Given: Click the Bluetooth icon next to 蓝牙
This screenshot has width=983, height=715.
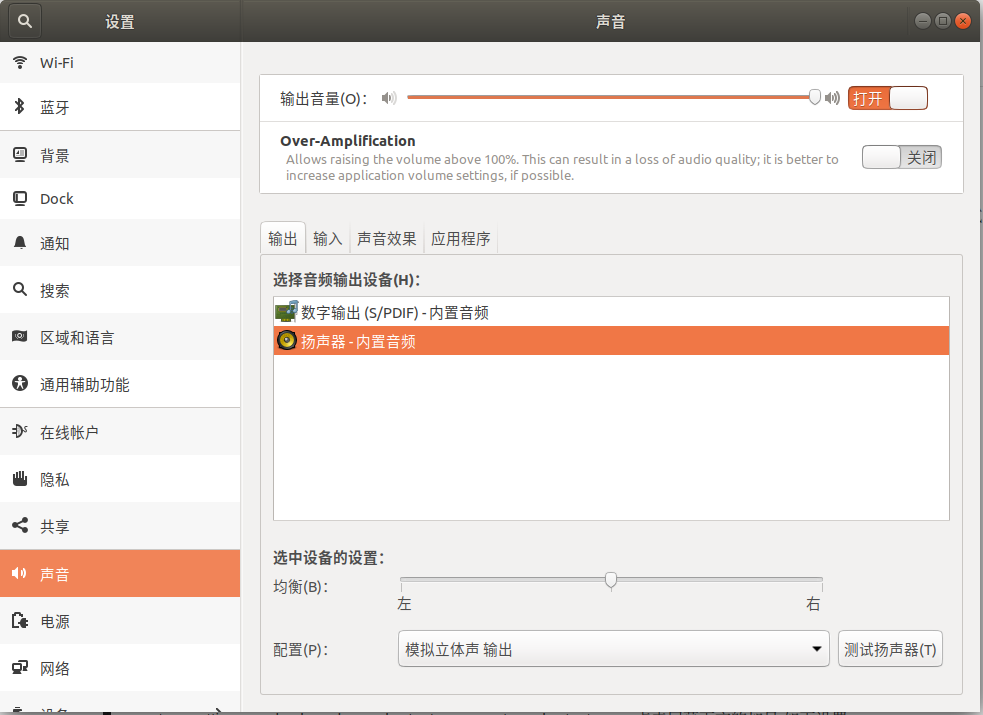Looking at the screenshot, I should pos(19,107).
